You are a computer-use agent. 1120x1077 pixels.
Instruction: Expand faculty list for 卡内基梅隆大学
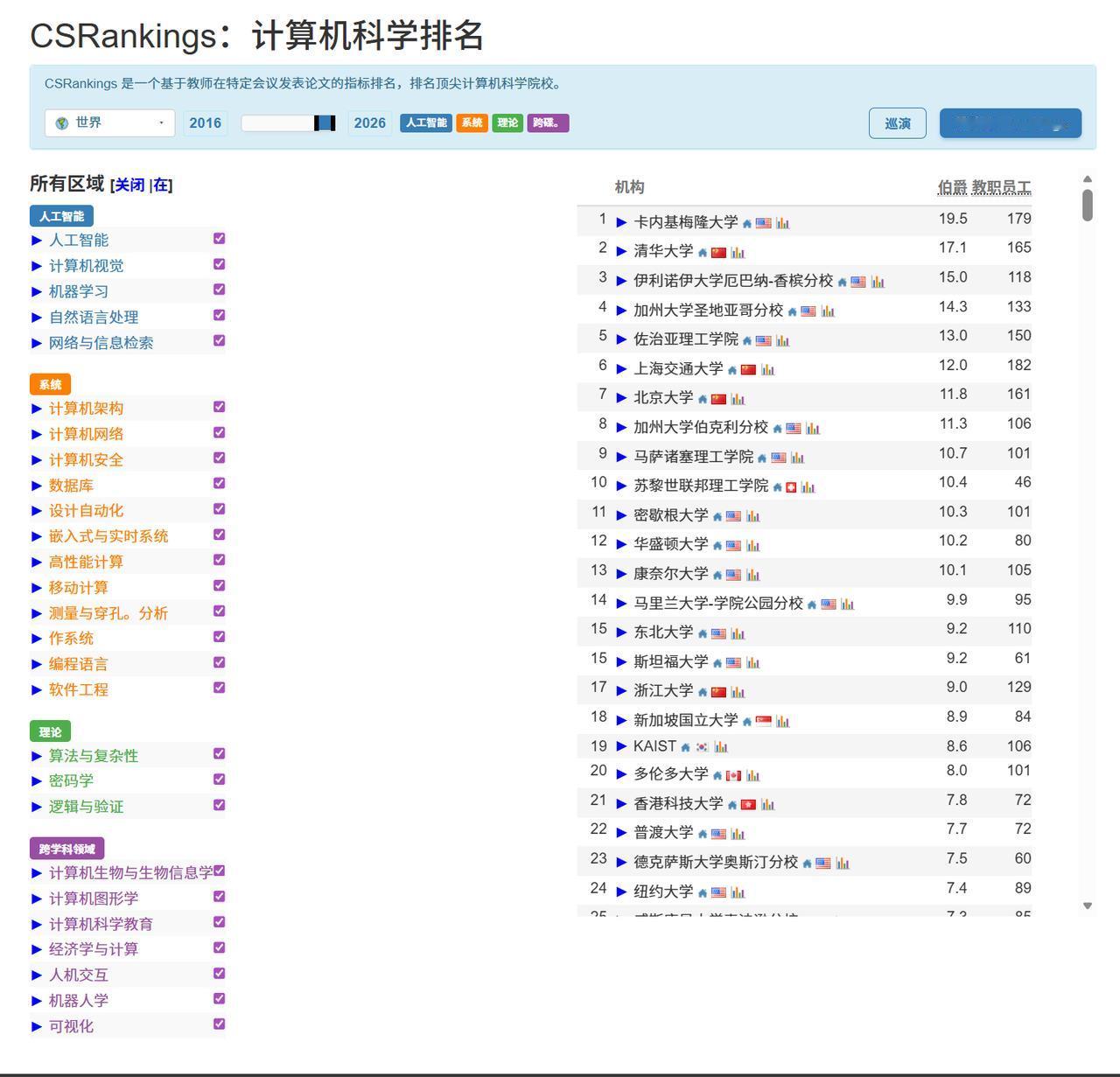[621, 223]
